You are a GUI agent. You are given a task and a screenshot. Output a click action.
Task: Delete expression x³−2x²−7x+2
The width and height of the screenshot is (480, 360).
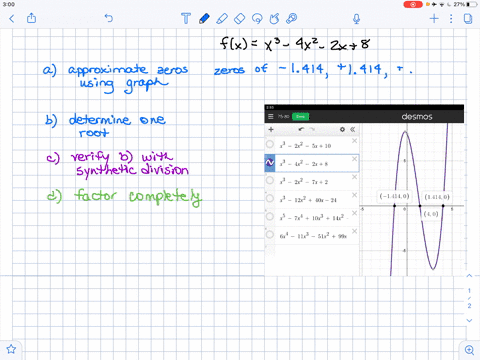click(x=354, y=177)
